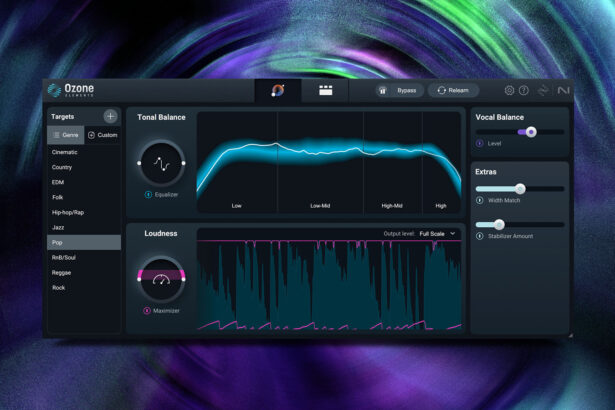
Task: Click the window resize handle corner
Action: pos(570,335)
